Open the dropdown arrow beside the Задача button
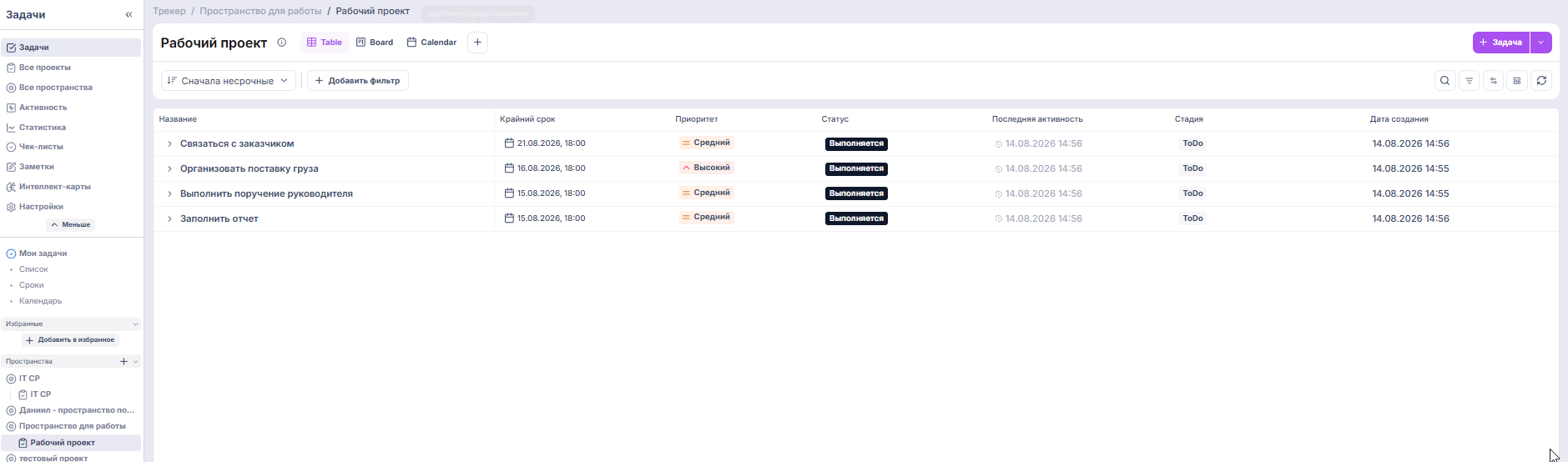This screenshot has width=1568, height=462. [x=1541, y=43]
